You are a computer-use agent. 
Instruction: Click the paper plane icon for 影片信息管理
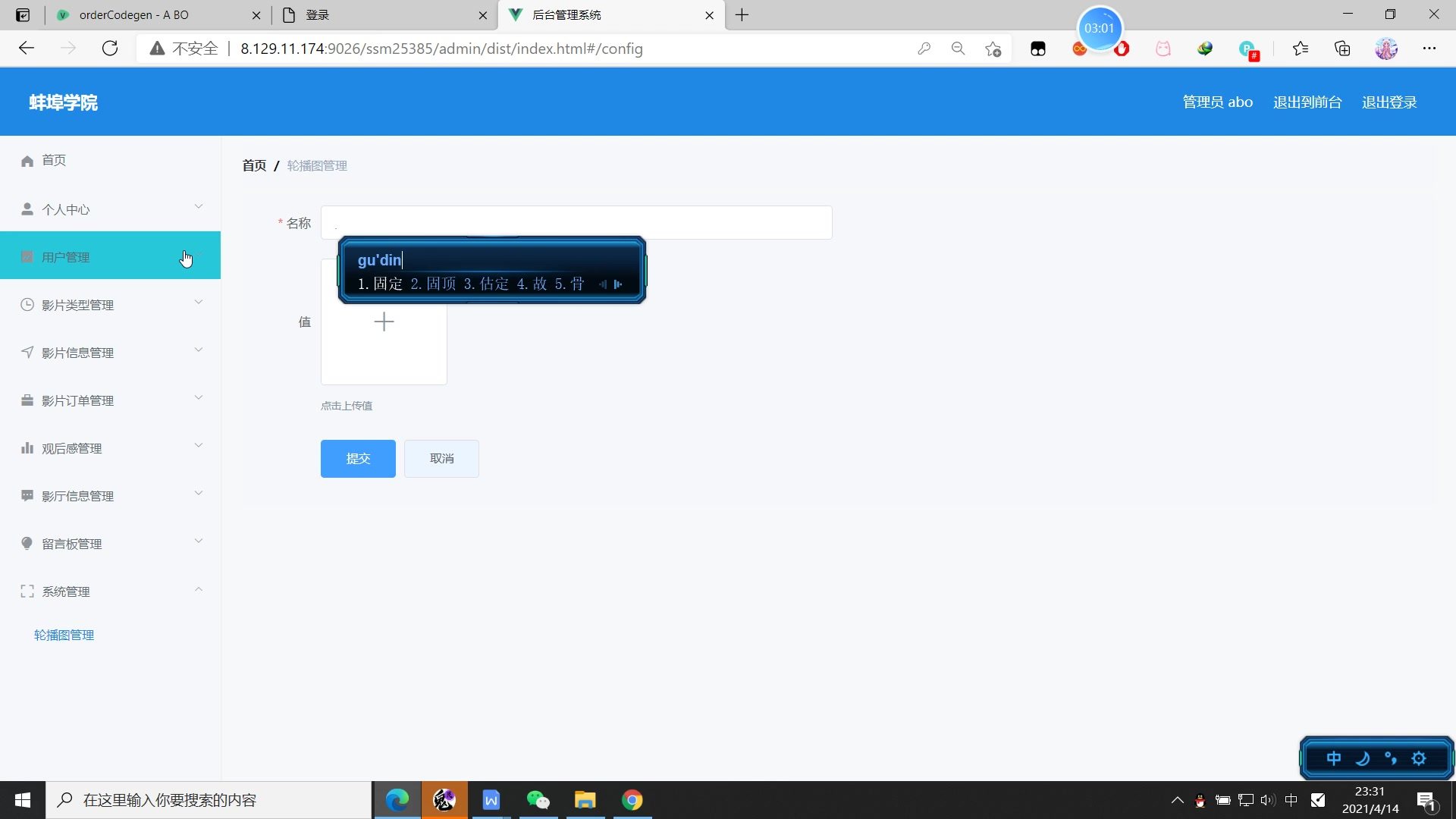(27, 353)
